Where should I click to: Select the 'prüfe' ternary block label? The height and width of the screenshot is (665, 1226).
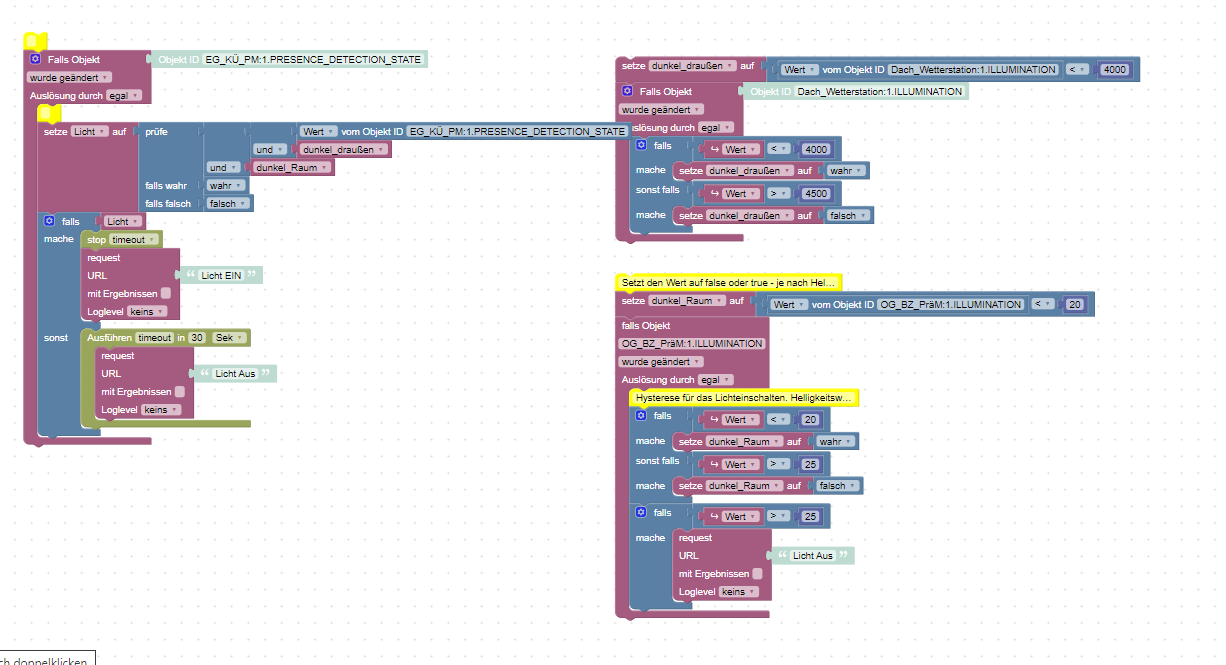tap(156, 132)
